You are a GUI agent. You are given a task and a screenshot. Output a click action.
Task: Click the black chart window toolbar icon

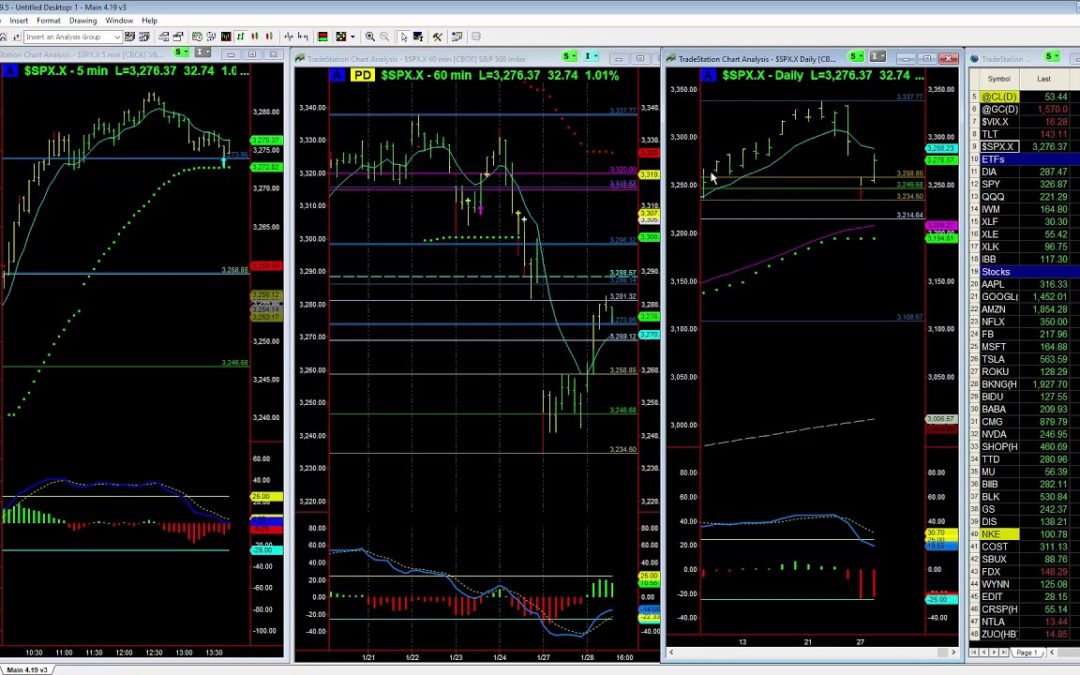pos(226,37)
